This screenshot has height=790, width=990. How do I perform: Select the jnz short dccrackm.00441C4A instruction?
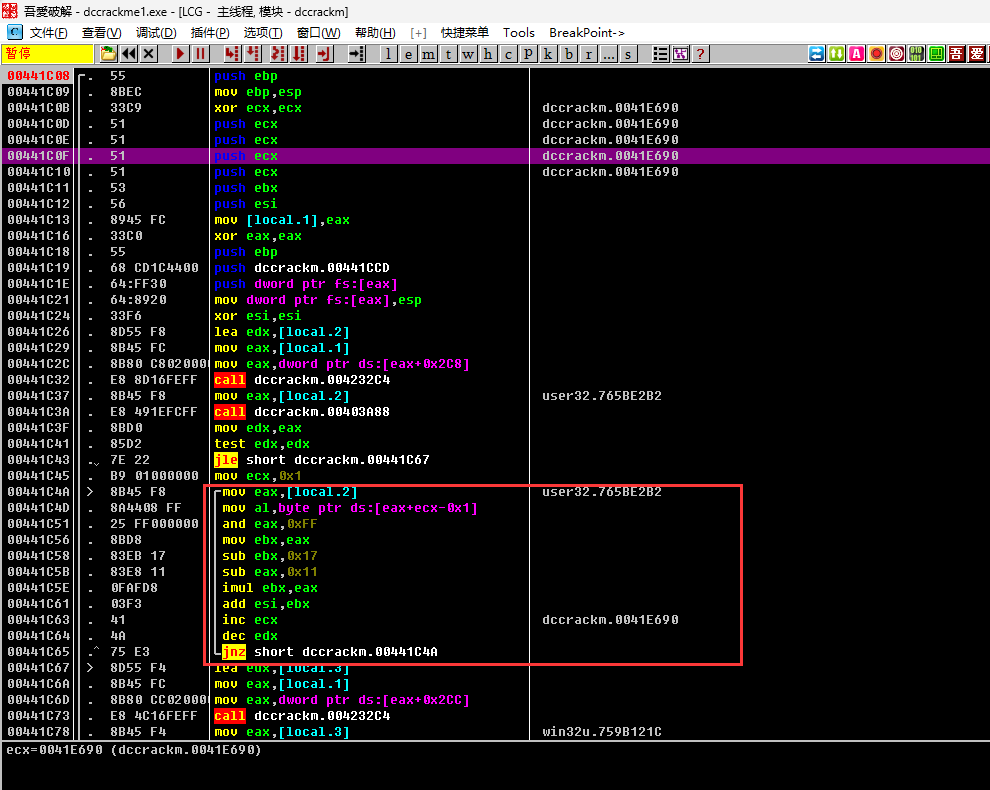[x=330, y=652]
